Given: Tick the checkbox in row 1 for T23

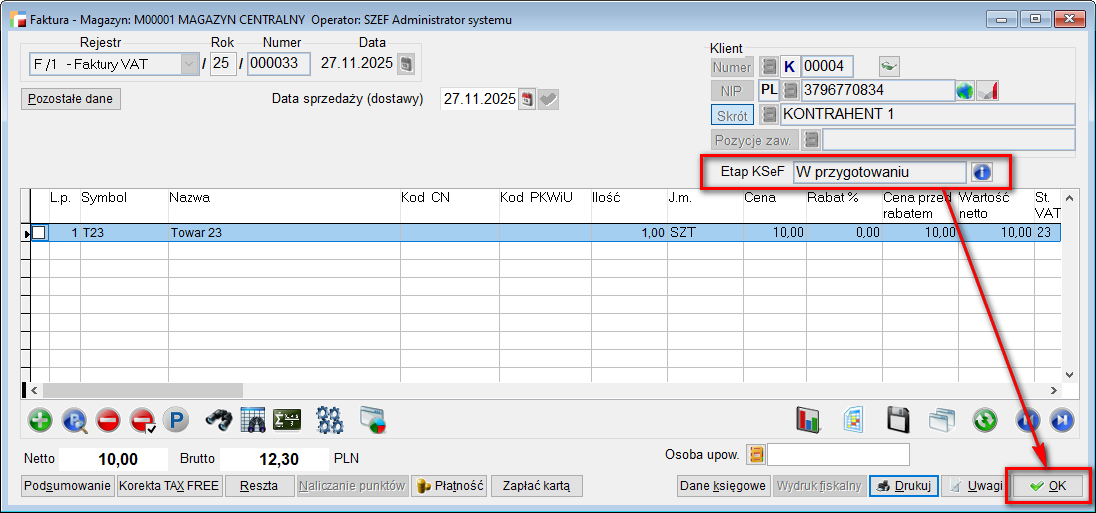Looking at the screenshot, I should 39,232.
